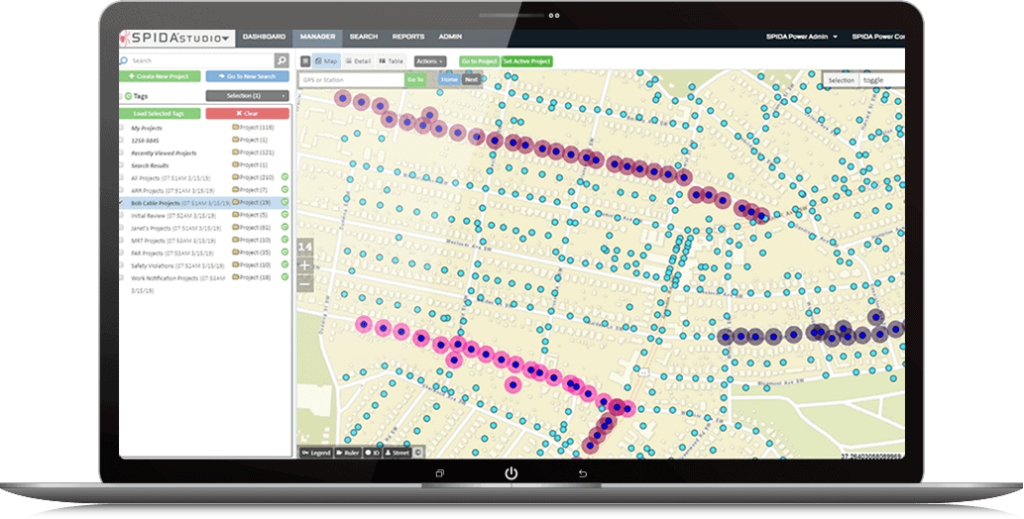Open the Selection (1) dropdown
The width and height of the screenshot is (1024, 519).
point(246,95)
